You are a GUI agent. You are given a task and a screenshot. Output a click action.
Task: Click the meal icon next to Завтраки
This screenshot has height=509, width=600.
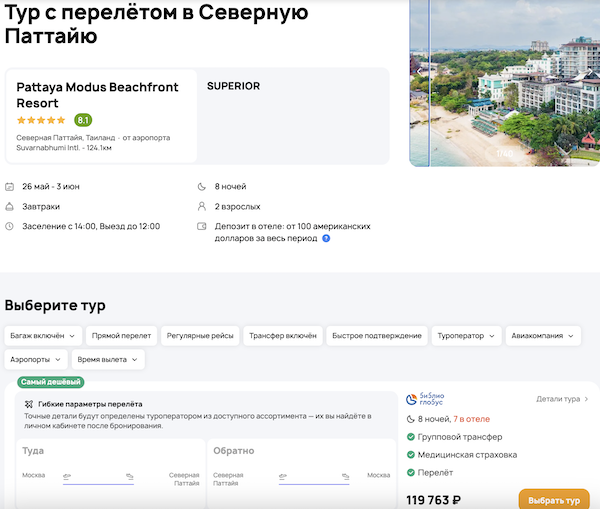tap(10, 207)
